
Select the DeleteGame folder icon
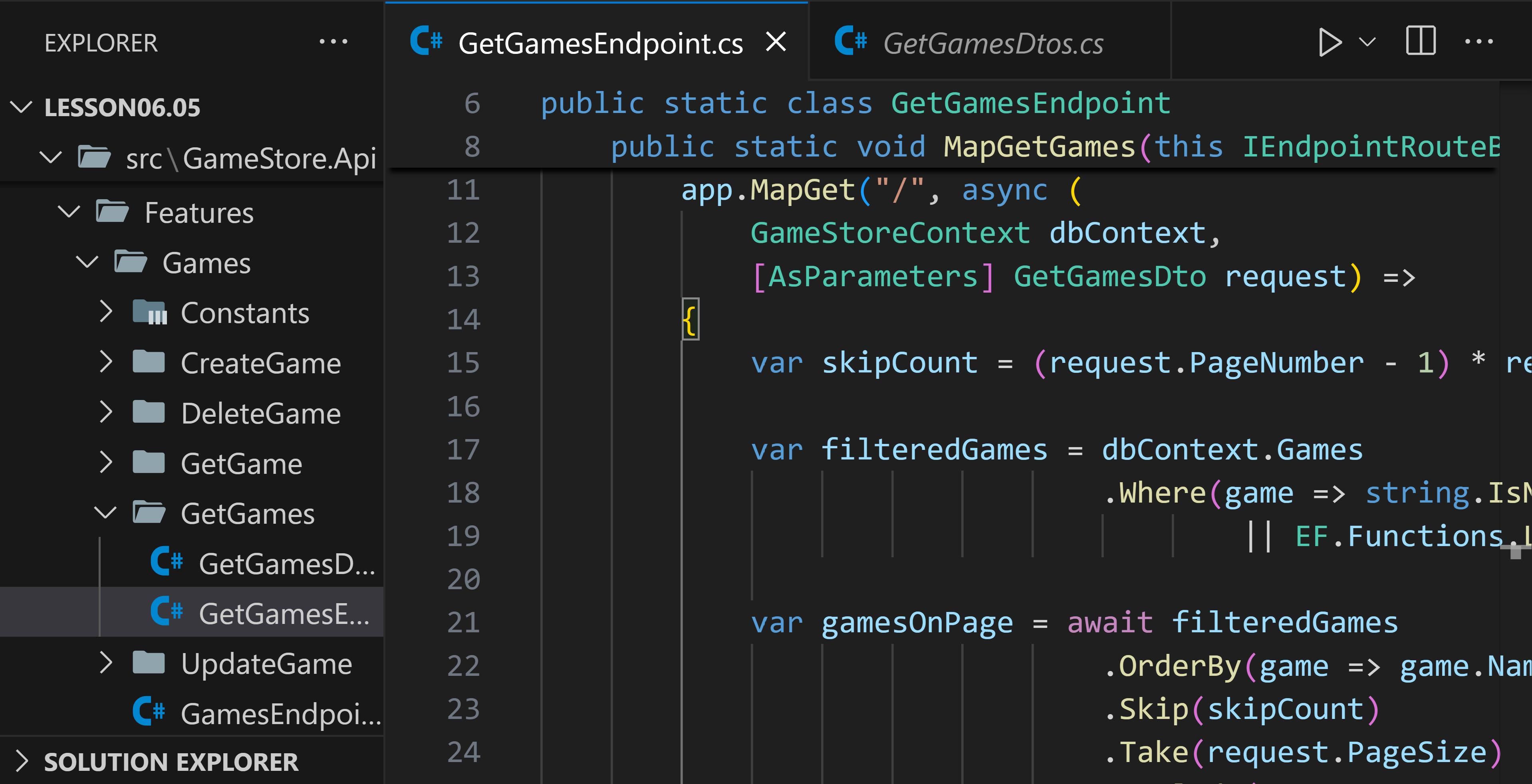(149, 412)
